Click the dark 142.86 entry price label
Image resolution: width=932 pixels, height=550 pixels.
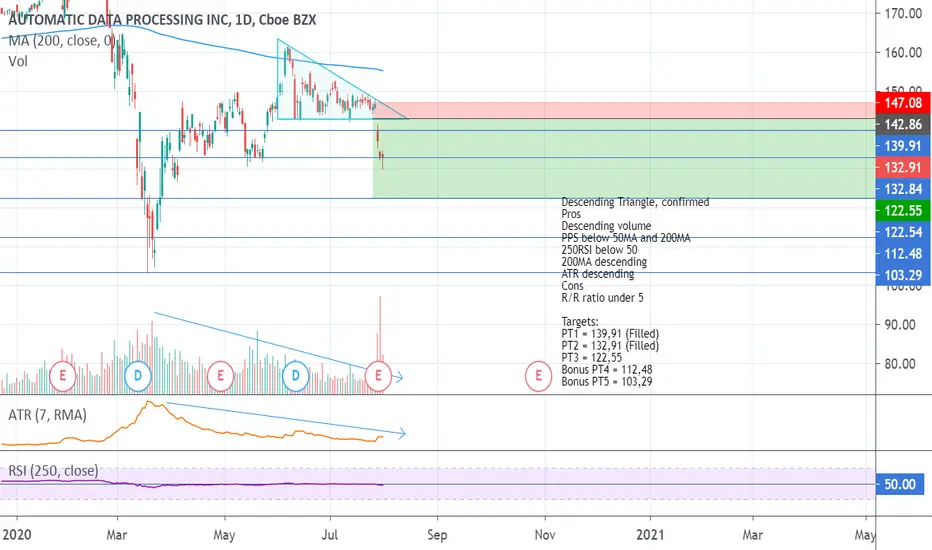coord(903,124)
